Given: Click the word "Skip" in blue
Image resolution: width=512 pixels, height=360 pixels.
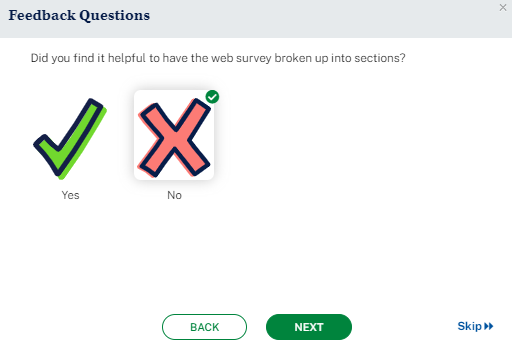Looking at the screenshot, I should tap(469, 326).
